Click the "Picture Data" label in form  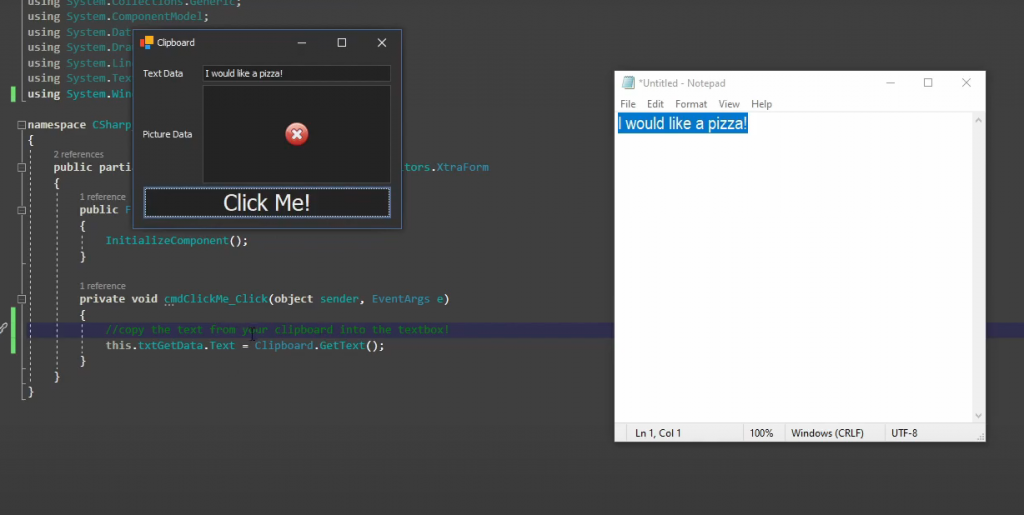(x=167, y=134)
